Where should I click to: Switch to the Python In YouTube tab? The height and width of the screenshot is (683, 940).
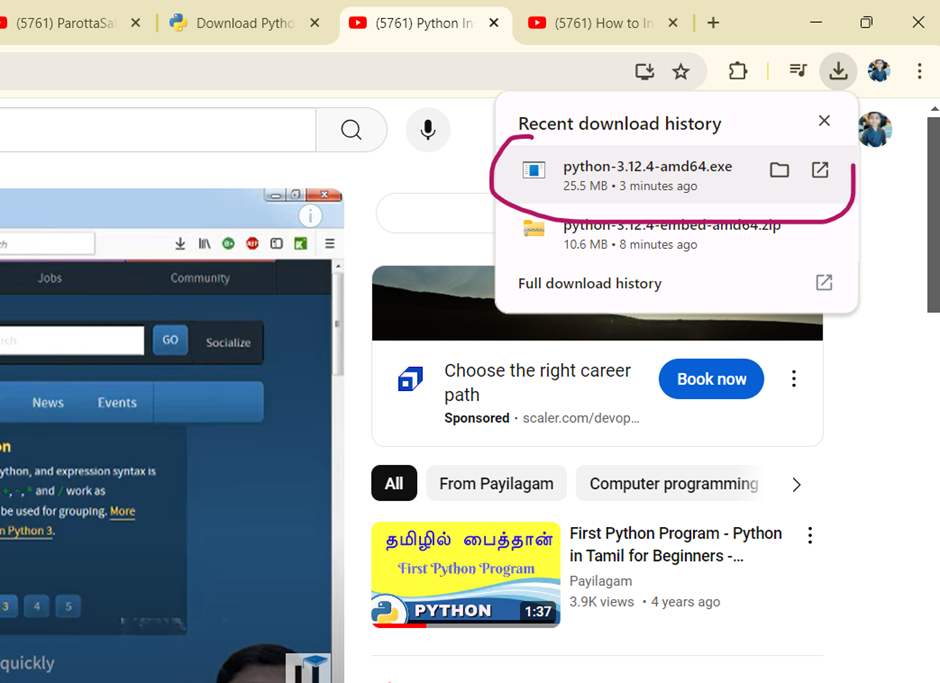point(425,23)
